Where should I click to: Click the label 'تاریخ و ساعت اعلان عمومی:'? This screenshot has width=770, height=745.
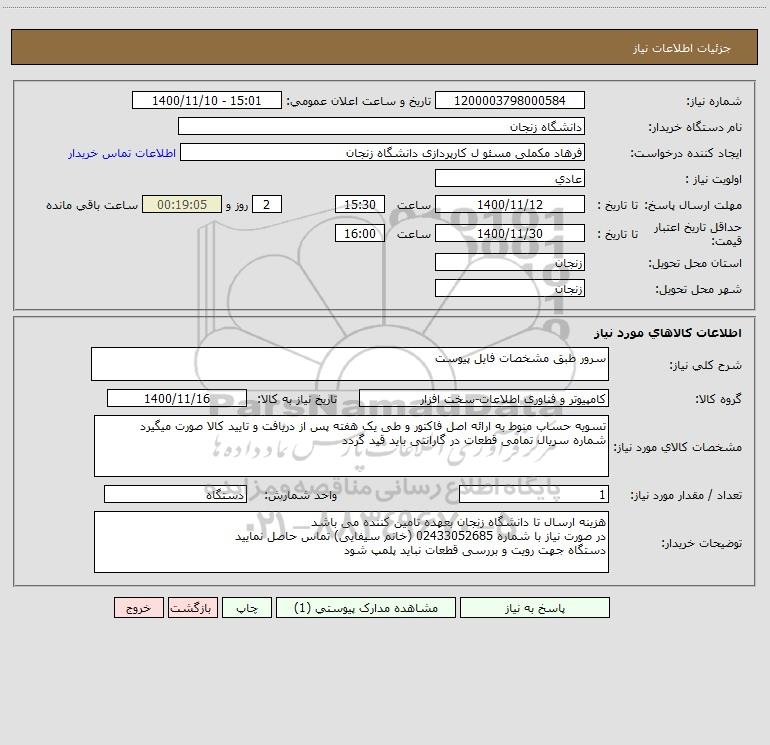[358, 101]
